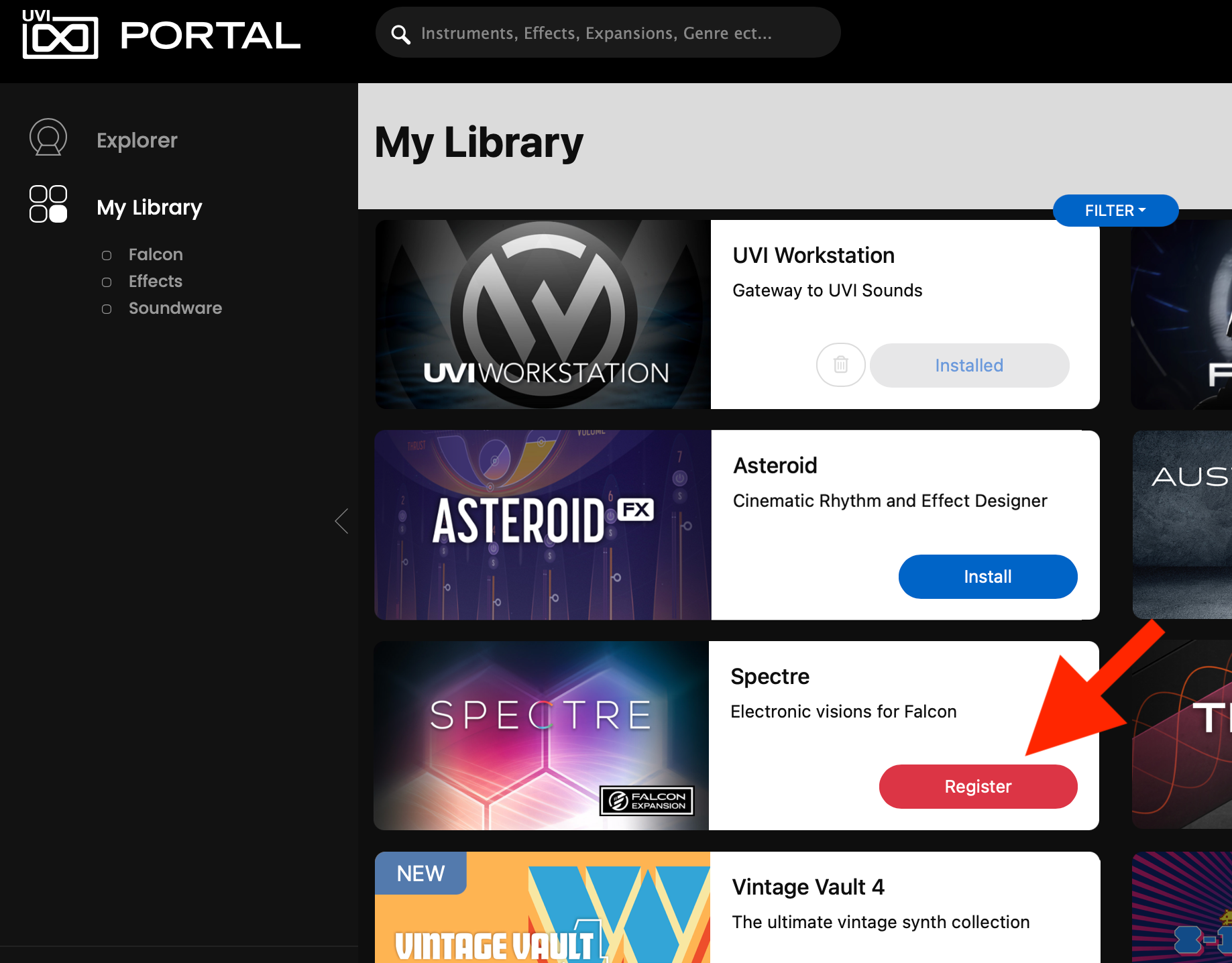Register the Spectre expansion
1232x963 pixels.
[978, 787]
